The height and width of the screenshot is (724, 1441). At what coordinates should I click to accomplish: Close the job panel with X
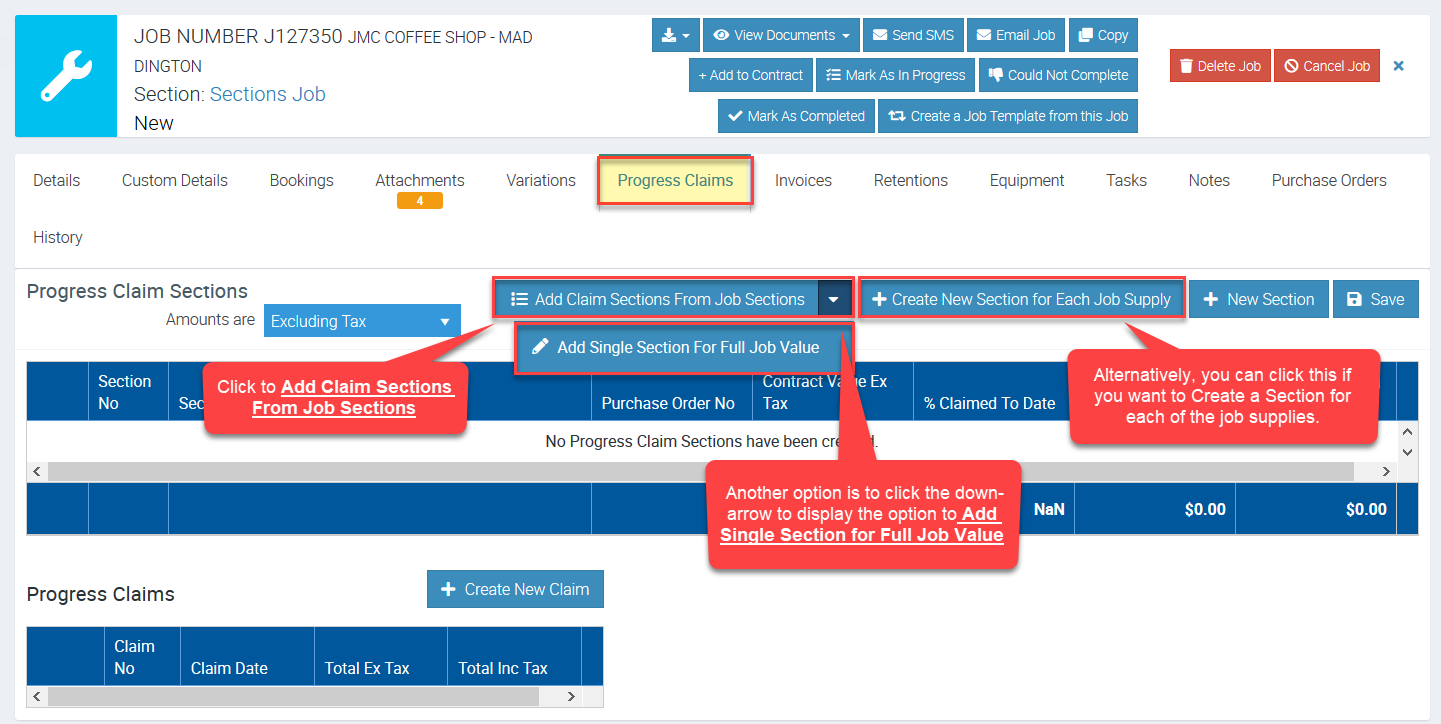click(1399, 66)
